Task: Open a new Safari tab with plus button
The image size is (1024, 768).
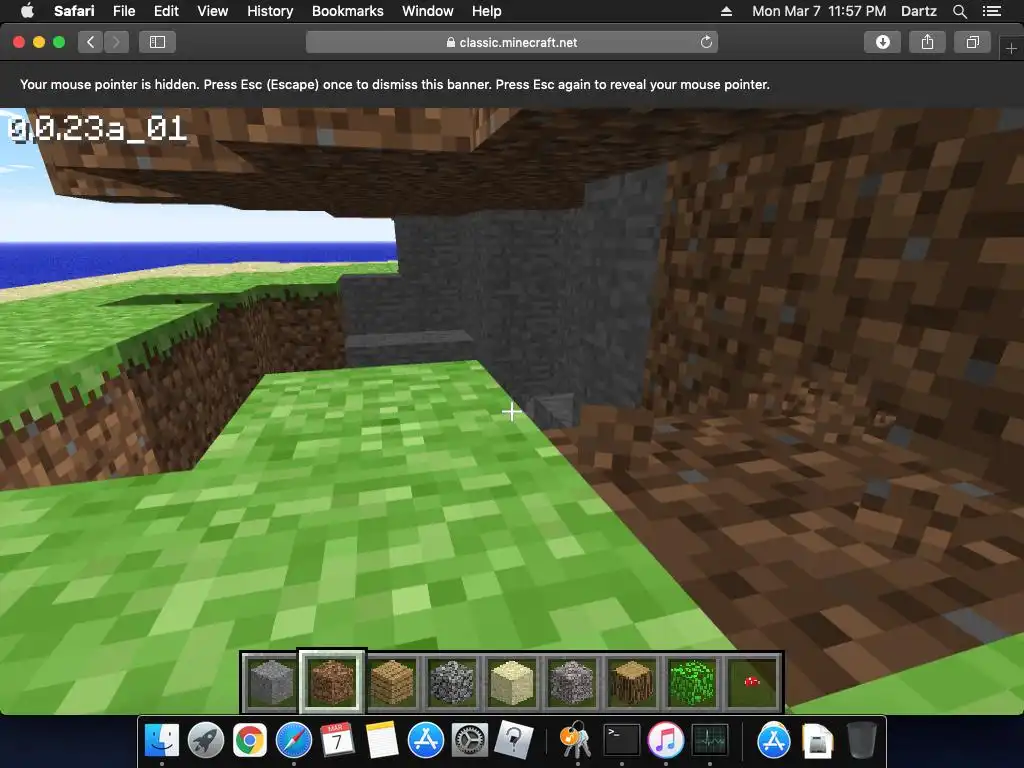Action: (x=1011, y=48)
